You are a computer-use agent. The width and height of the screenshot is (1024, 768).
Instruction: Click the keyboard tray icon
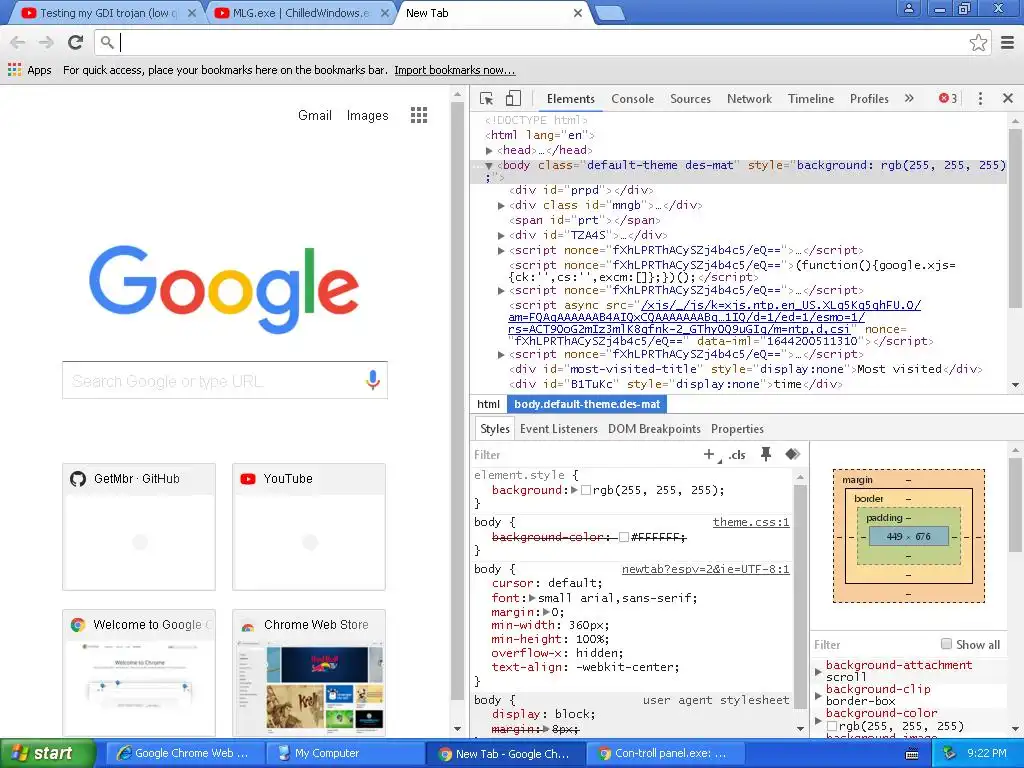(x=912, y=754)
